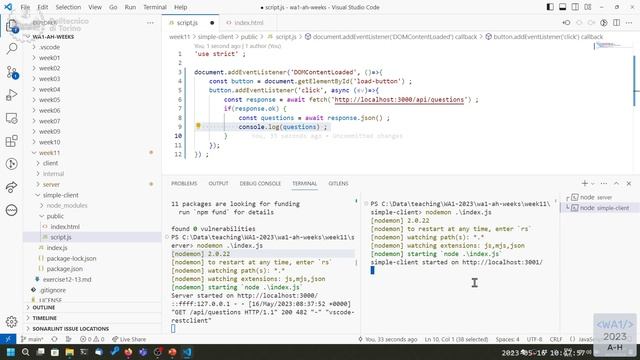Toggle Secondary Side Bar layout button
This screenshot has height=360, width=640.
coord(575,7)
